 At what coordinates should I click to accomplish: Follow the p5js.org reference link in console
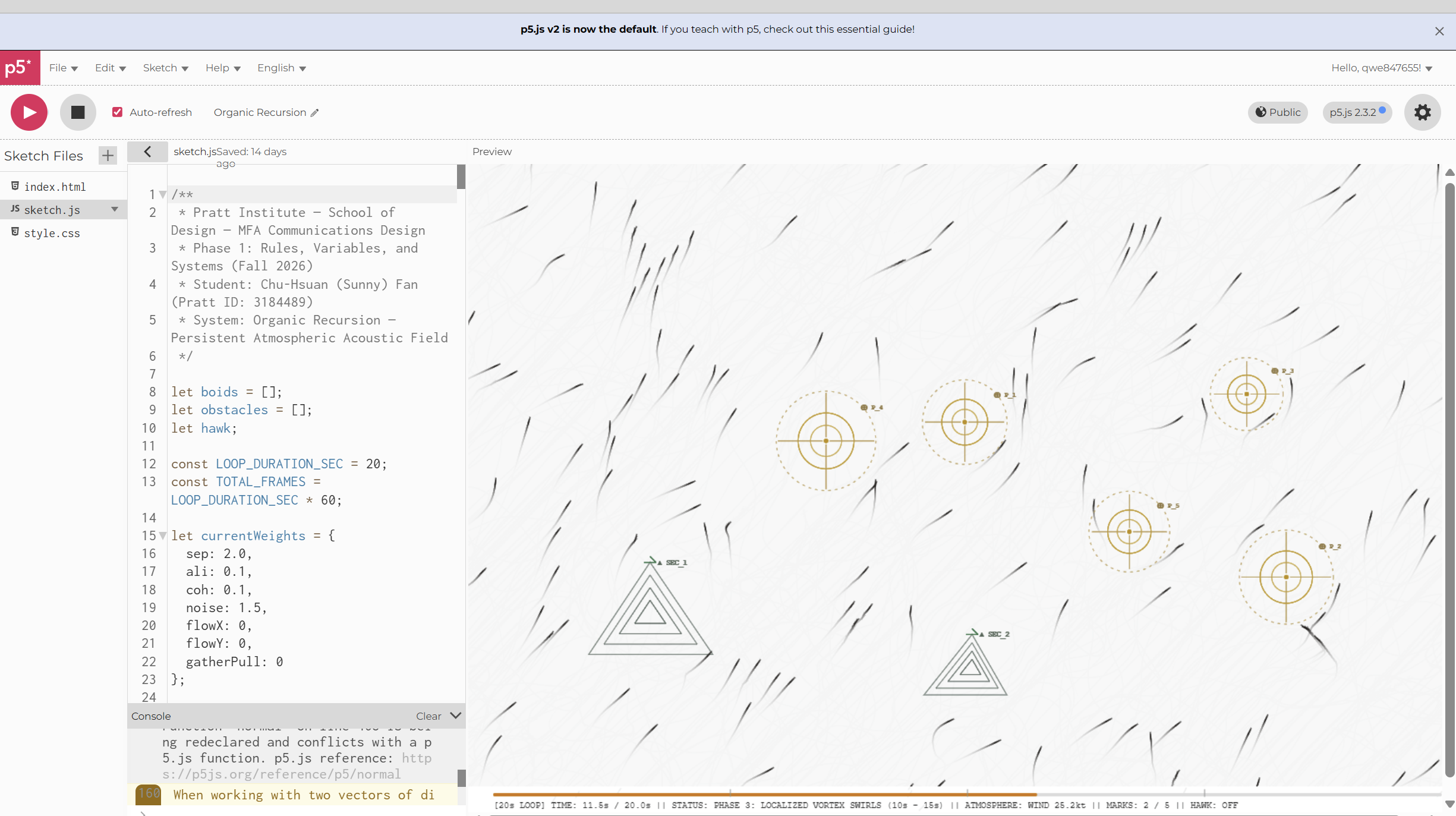click(x=297, y=766)
